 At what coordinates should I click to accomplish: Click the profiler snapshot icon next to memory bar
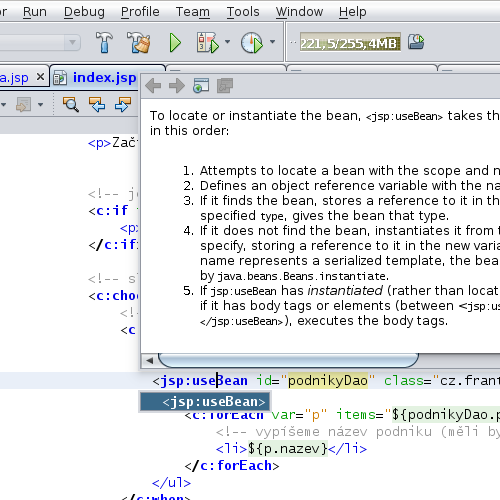(416, 42)
